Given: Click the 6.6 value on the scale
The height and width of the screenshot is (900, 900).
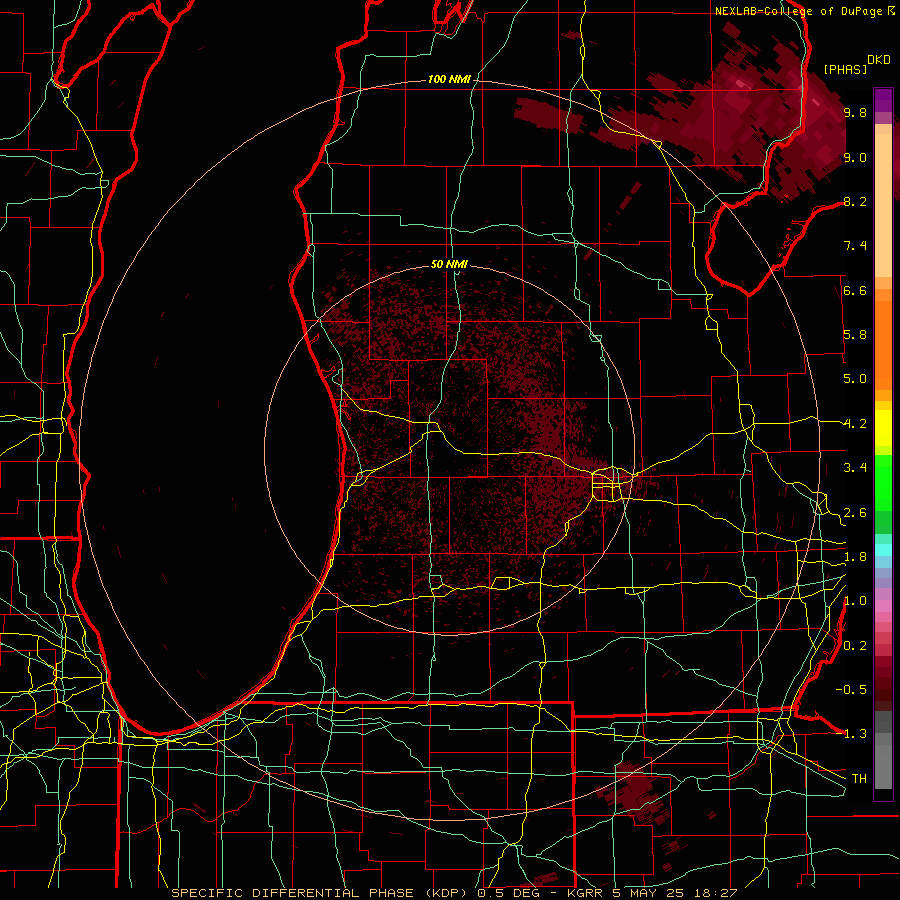Looking at the screenshot, I should 855,290.
